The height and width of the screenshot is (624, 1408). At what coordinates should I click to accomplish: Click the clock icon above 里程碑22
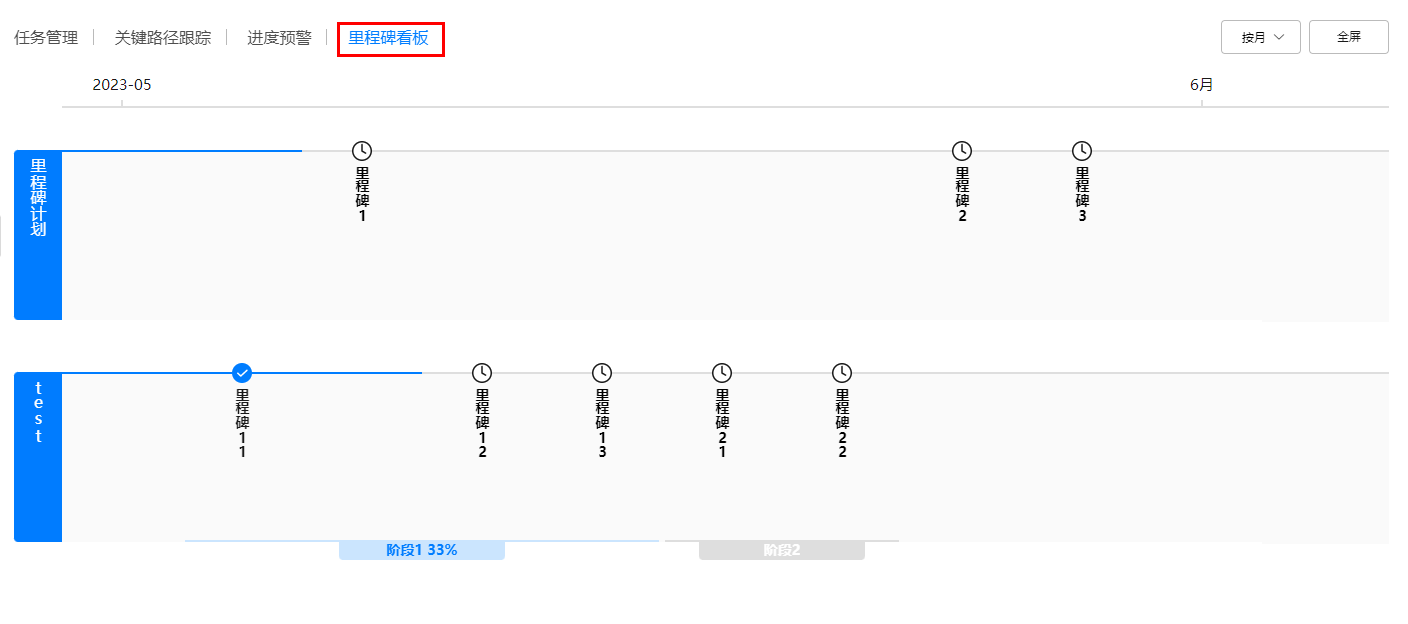click(x=842, y=373)
